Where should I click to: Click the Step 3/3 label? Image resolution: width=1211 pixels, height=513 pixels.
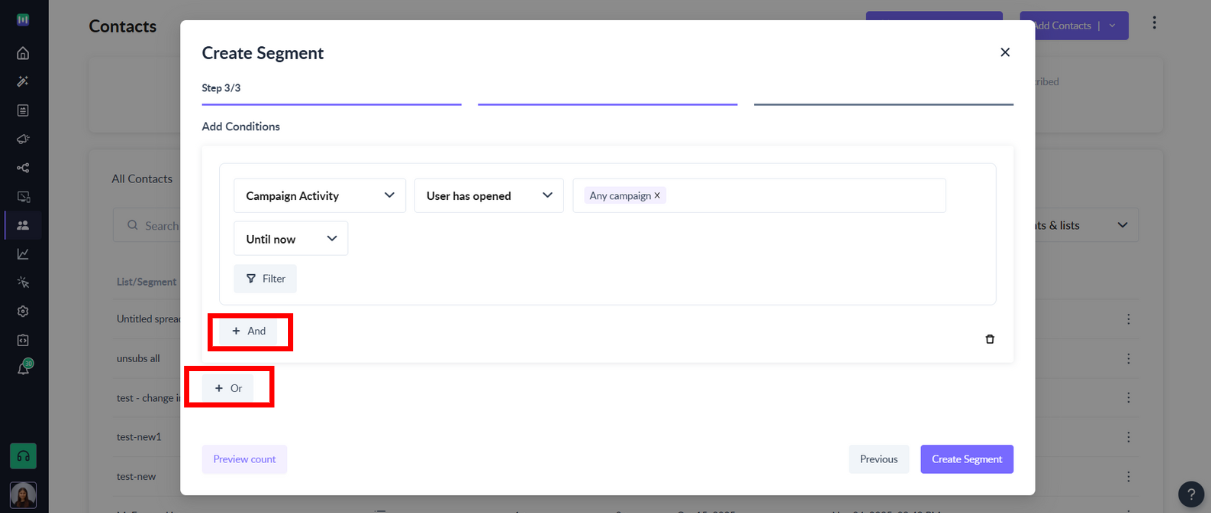click(x=221, y=88)
